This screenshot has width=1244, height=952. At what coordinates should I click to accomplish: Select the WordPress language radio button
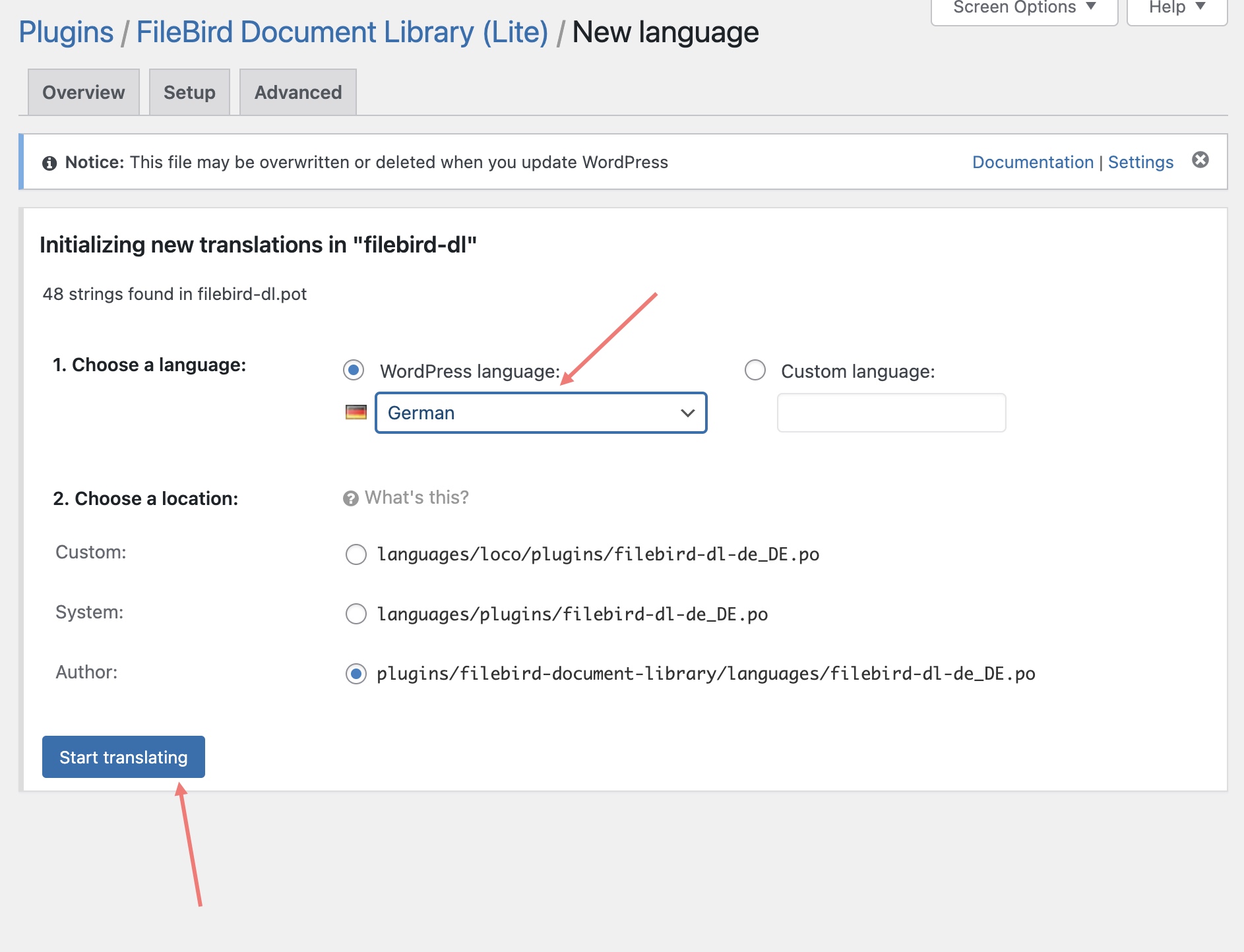click(x=354, y=371)
